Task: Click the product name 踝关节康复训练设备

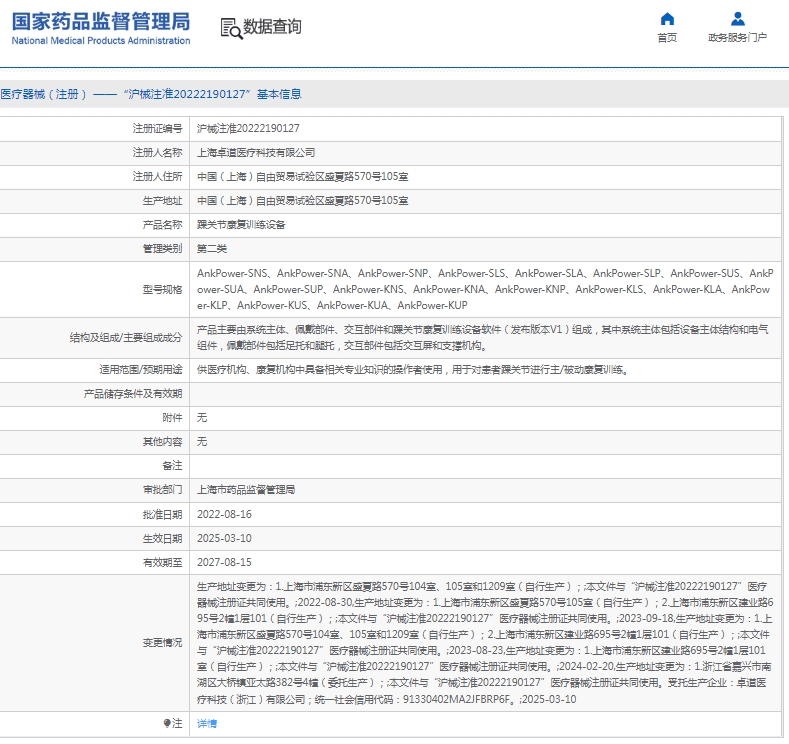Action: tap(241, 225)
